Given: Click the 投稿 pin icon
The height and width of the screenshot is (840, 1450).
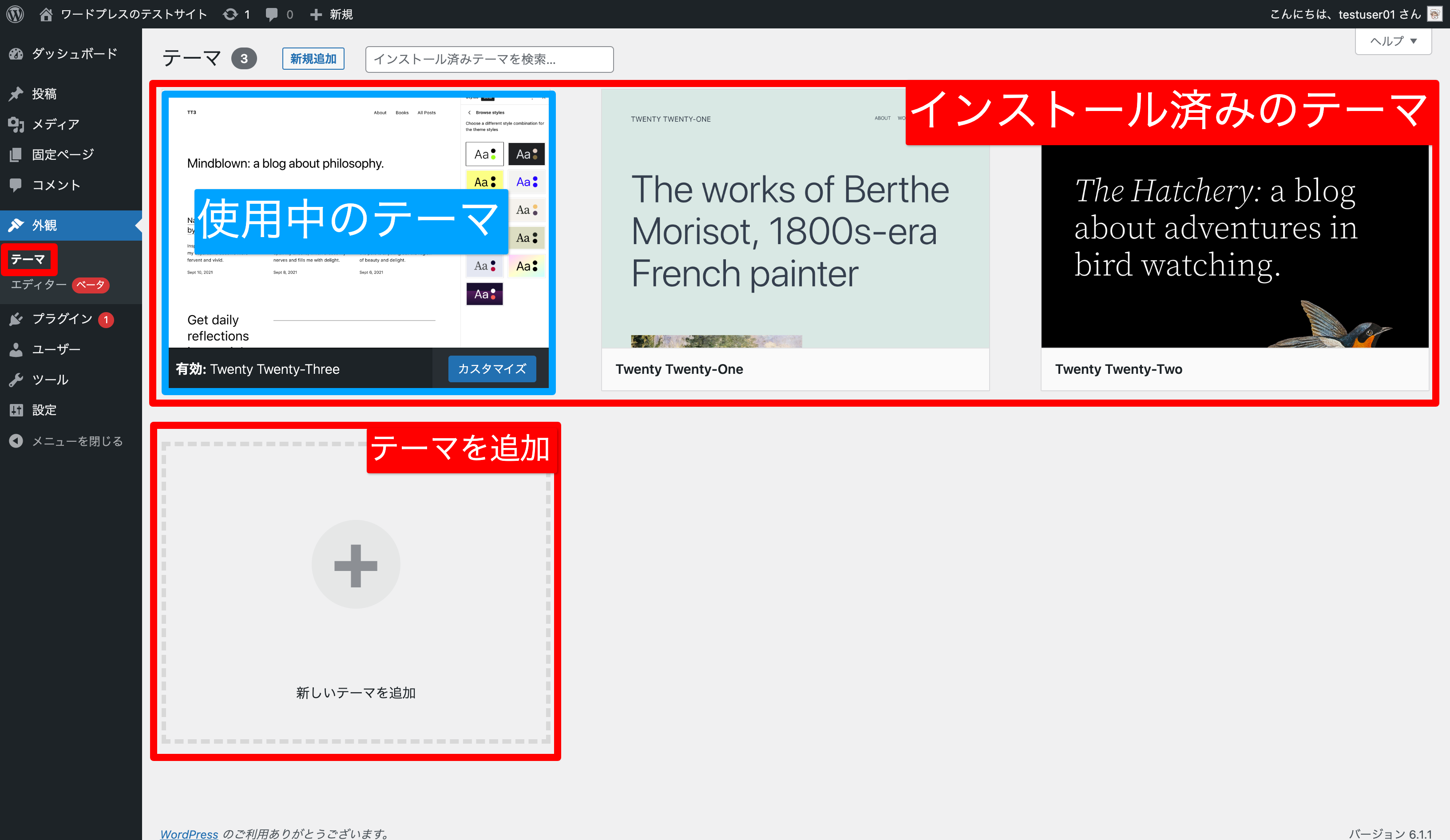Looking at the screenshot, I should tap(16, 93).
